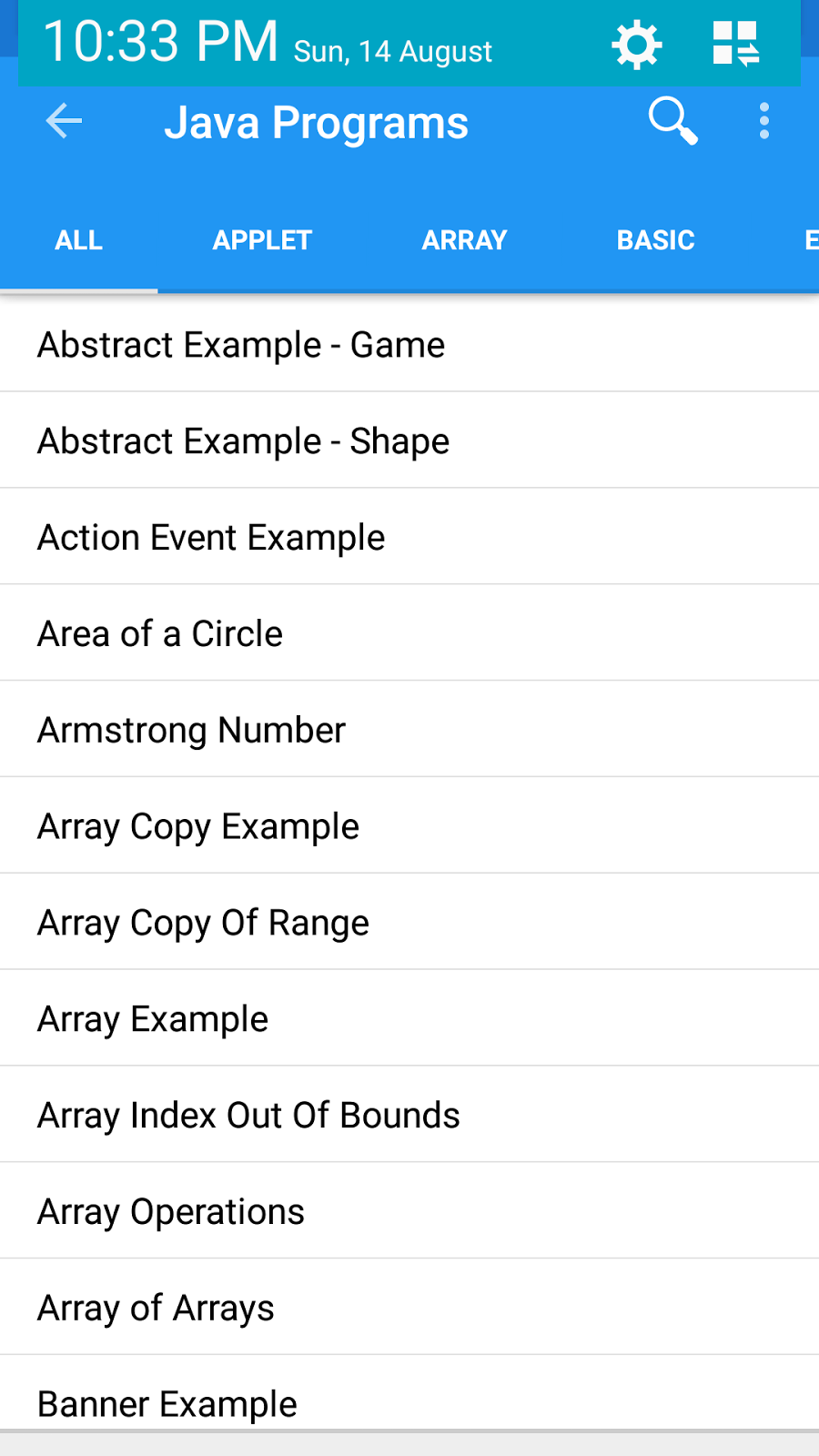Tap the app switcher icon in the status bar
Viewport: 819px width, 1456px height.
point(737,43)
